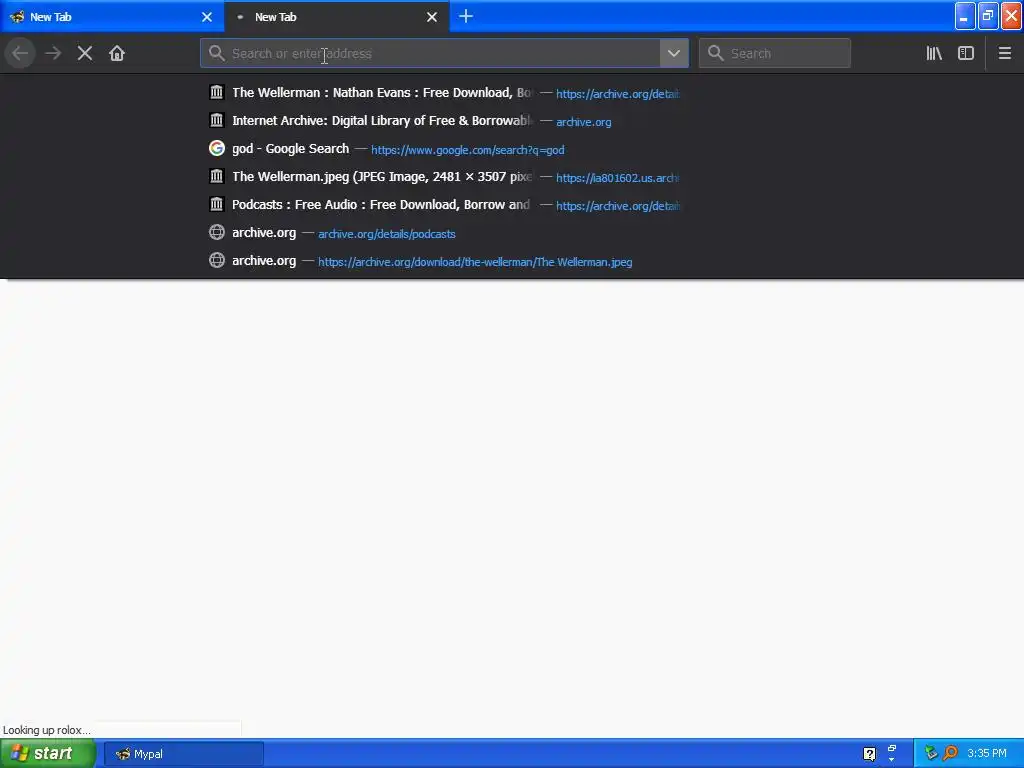Open Podcasts : Free Audio suggestion

(x=444, y=205)
